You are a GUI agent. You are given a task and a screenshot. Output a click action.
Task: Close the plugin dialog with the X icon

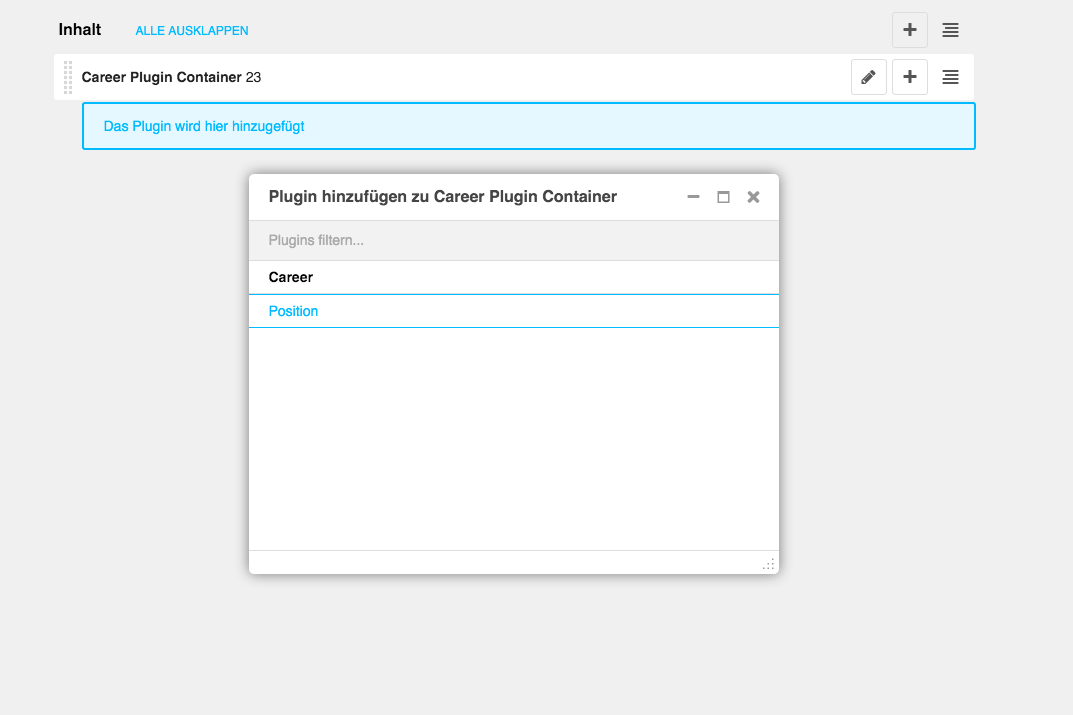[753, 197]
